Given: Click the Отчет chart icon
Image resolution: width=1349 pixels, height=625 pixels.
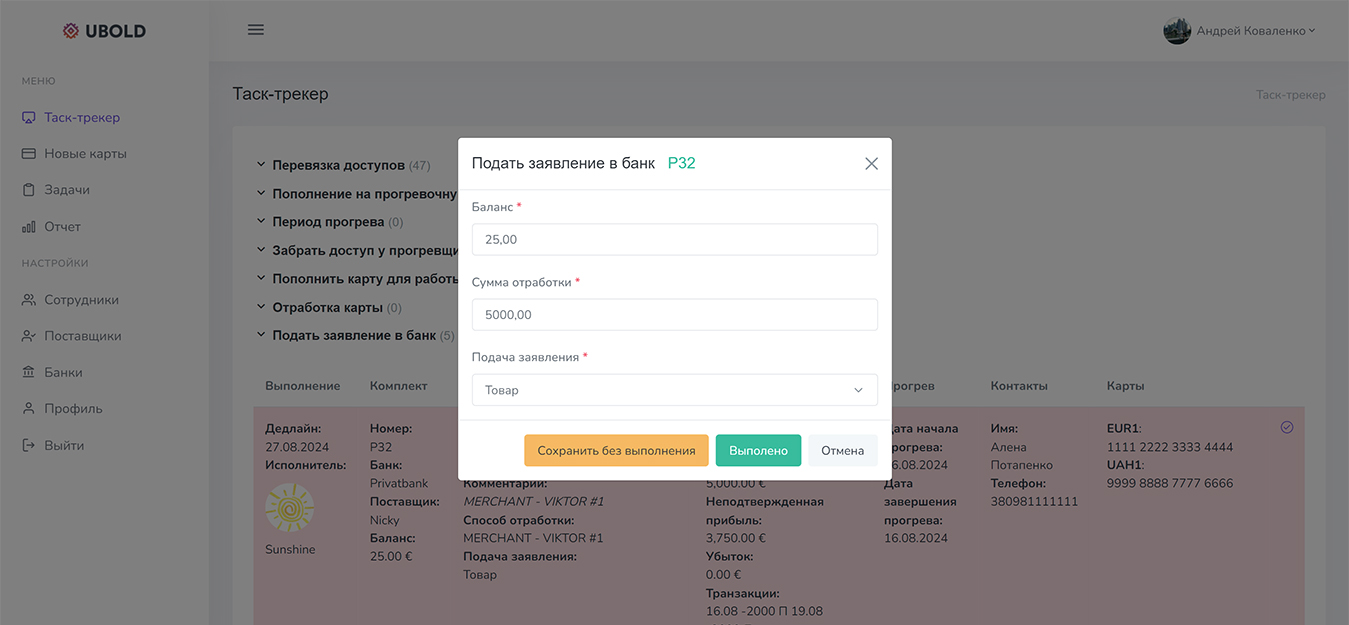Looking at the screenshot, I should pos(29,227).
